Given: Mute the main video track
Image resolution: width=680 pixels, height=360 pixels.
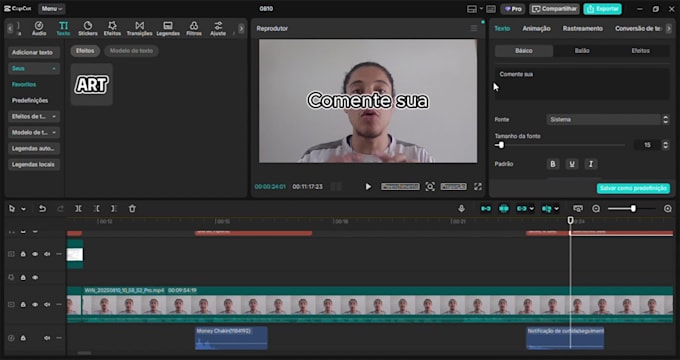Looking at the screenshot, I should (x=47, y=304).
